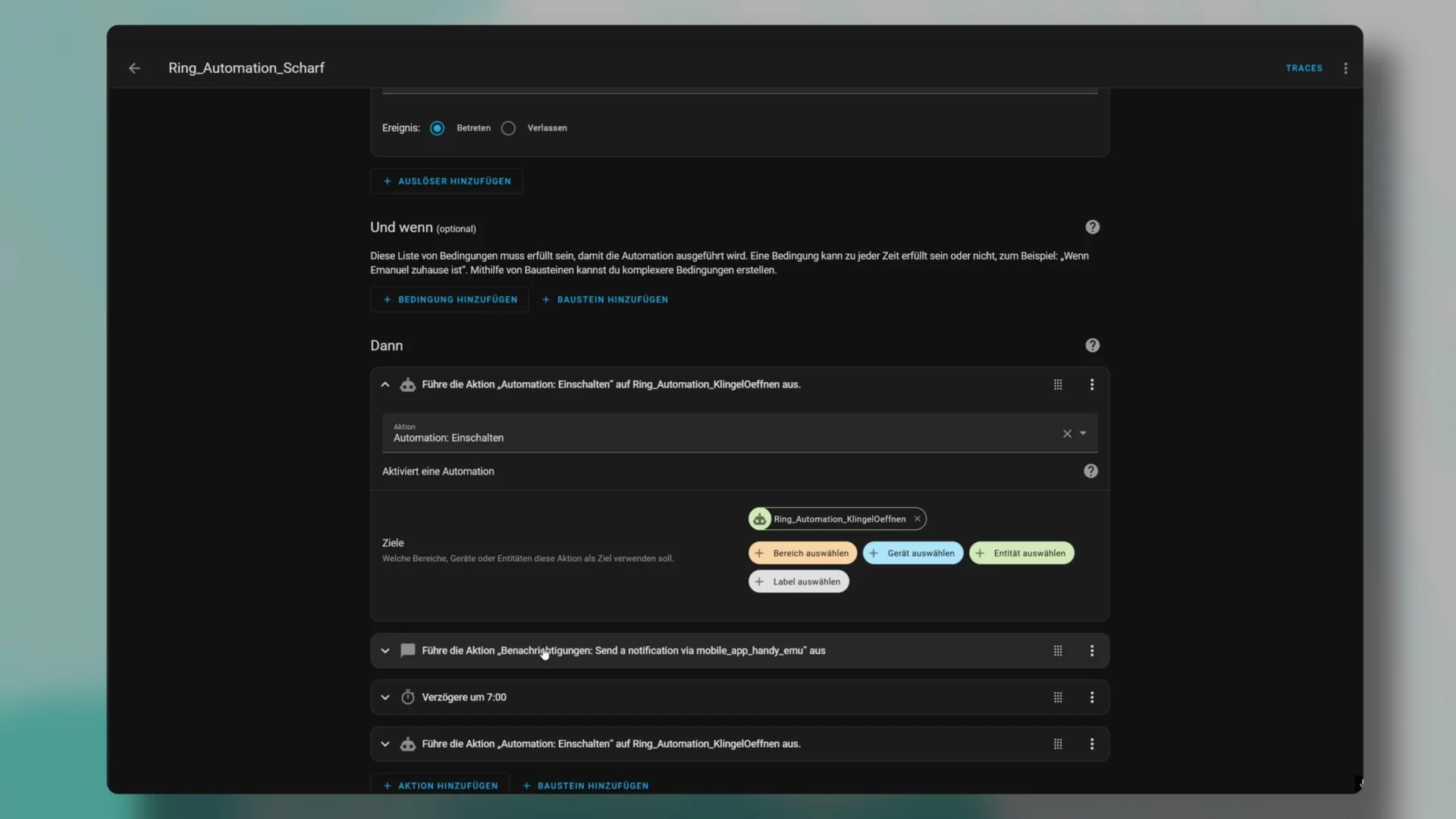The width and height of the screenshot is (1456, 819).
Task: Click help icon beside 'Dann' heading
Action: pos(1092,345)
